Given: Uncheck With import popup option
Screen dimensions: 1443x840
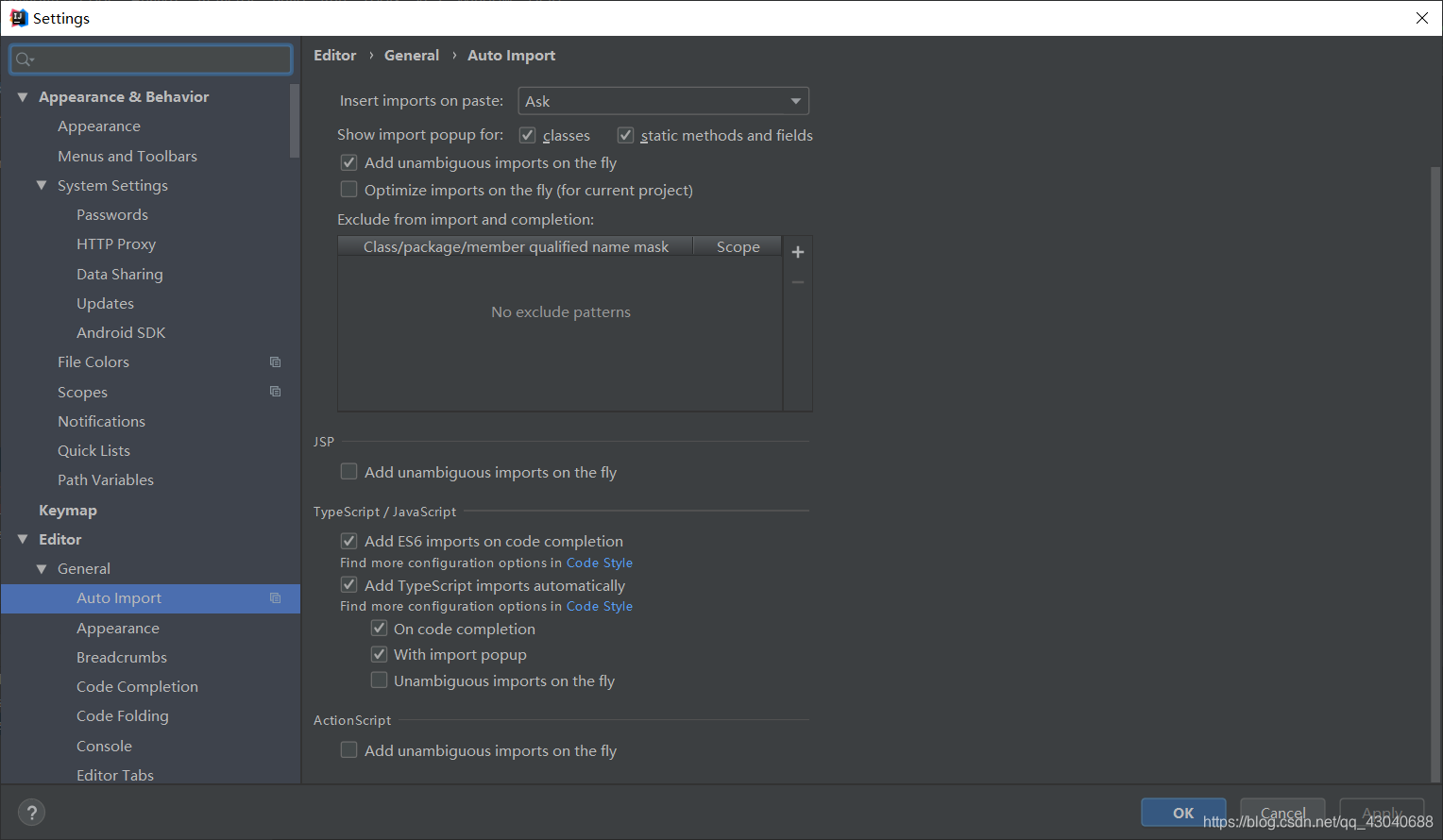Looking at the screenshot, I should point(380,654).
